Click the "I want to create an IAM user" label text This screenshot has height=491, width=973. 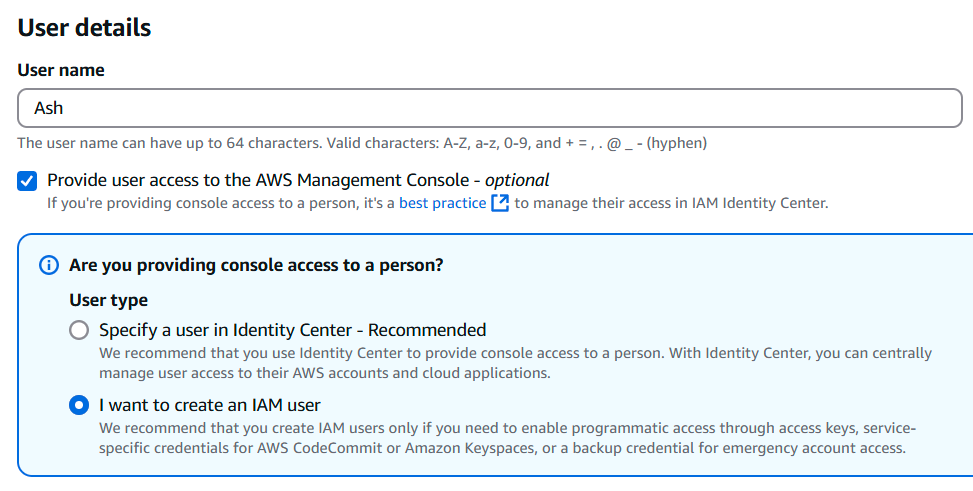209,405
